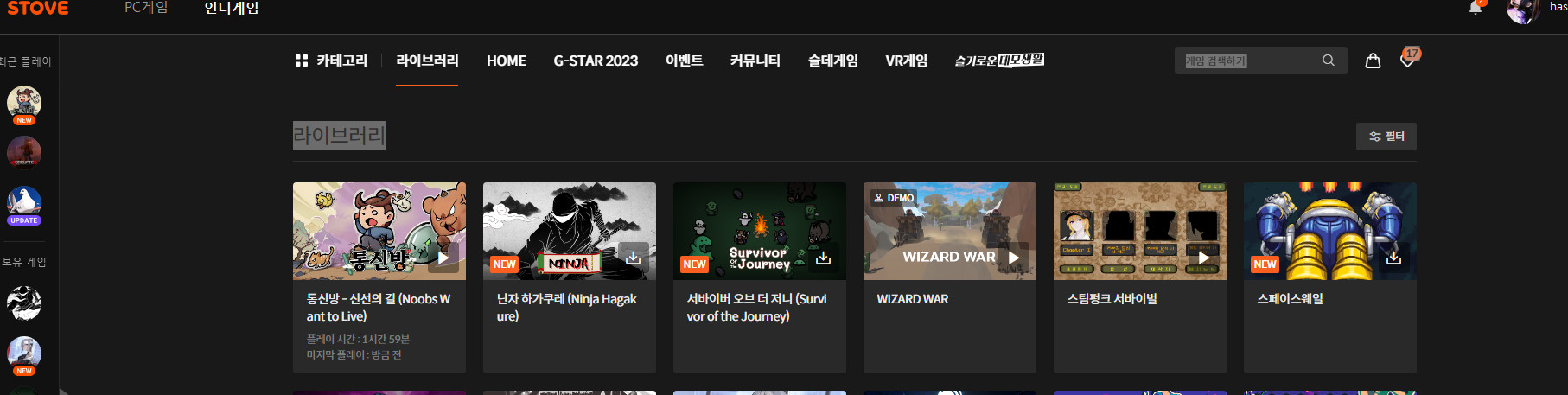Click the search magnifier icon
1568x395 pixels.
[x=1329, y=61]
